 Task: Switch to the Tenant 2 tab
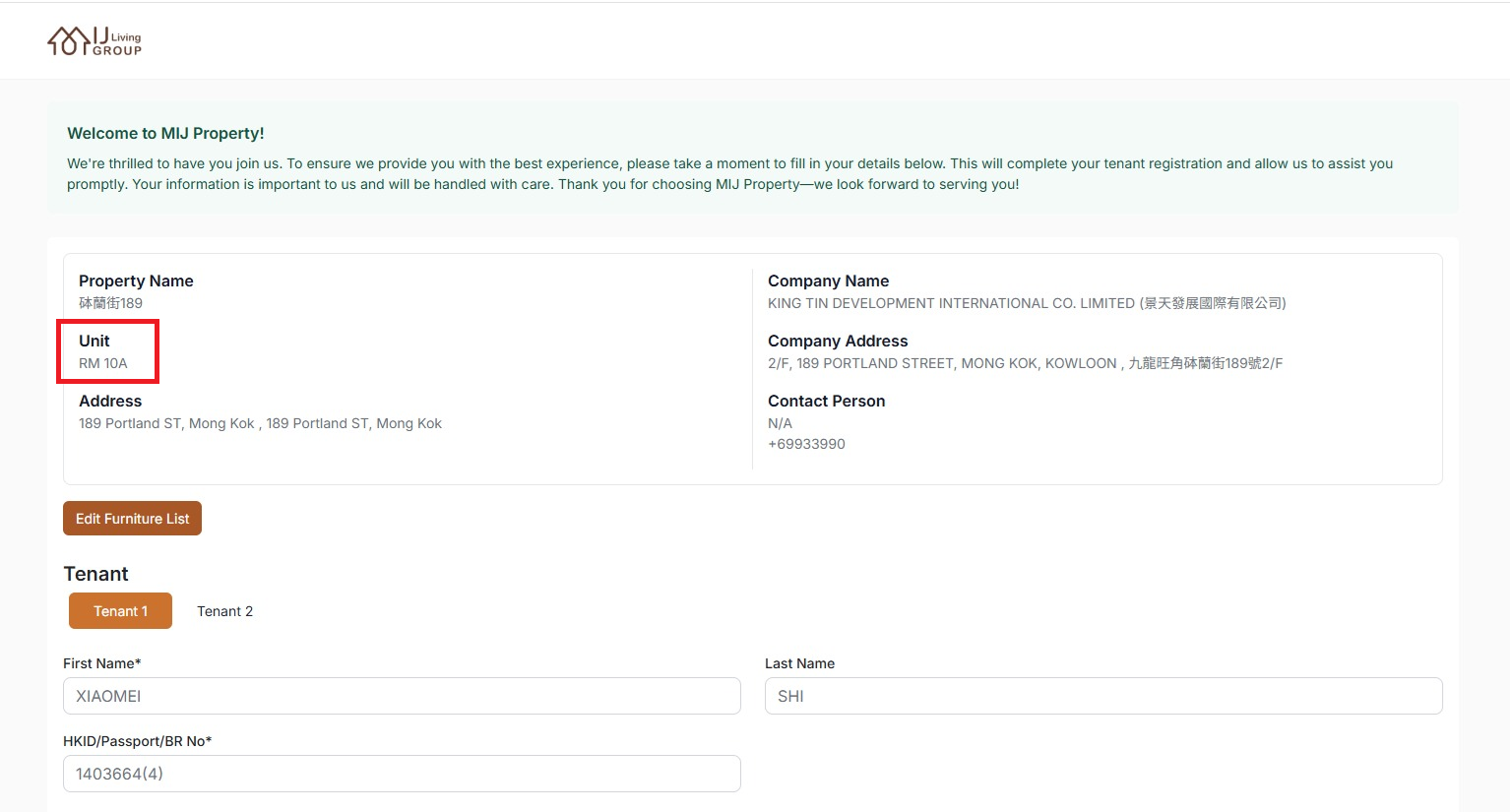[x=224, y=611]
